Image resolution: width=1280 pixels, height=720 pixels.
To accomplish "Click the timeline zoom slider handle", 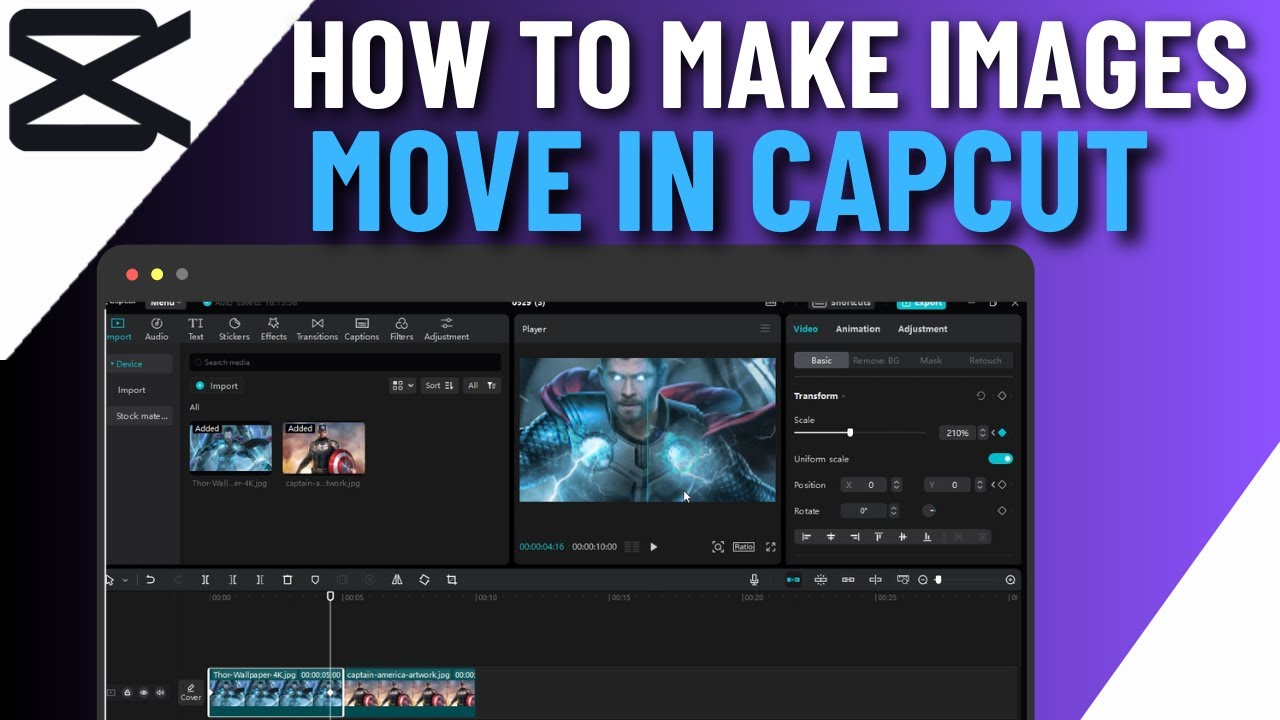I will (x=938, y=580).
